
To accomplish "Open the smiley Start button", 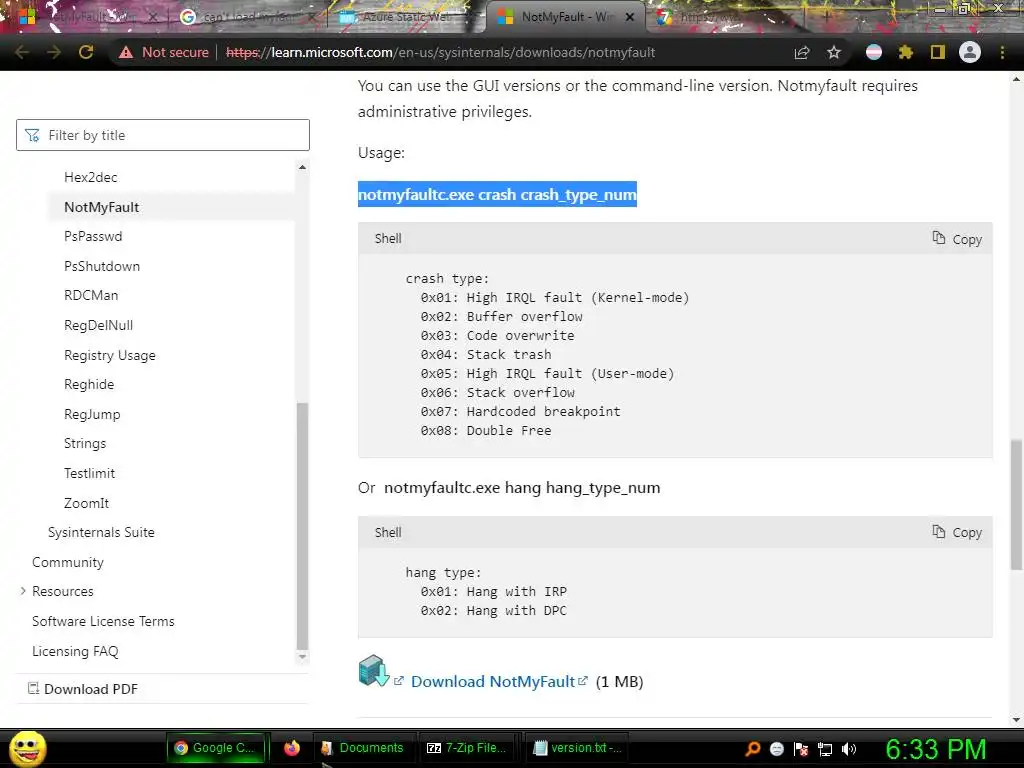I will pos(27,748).
